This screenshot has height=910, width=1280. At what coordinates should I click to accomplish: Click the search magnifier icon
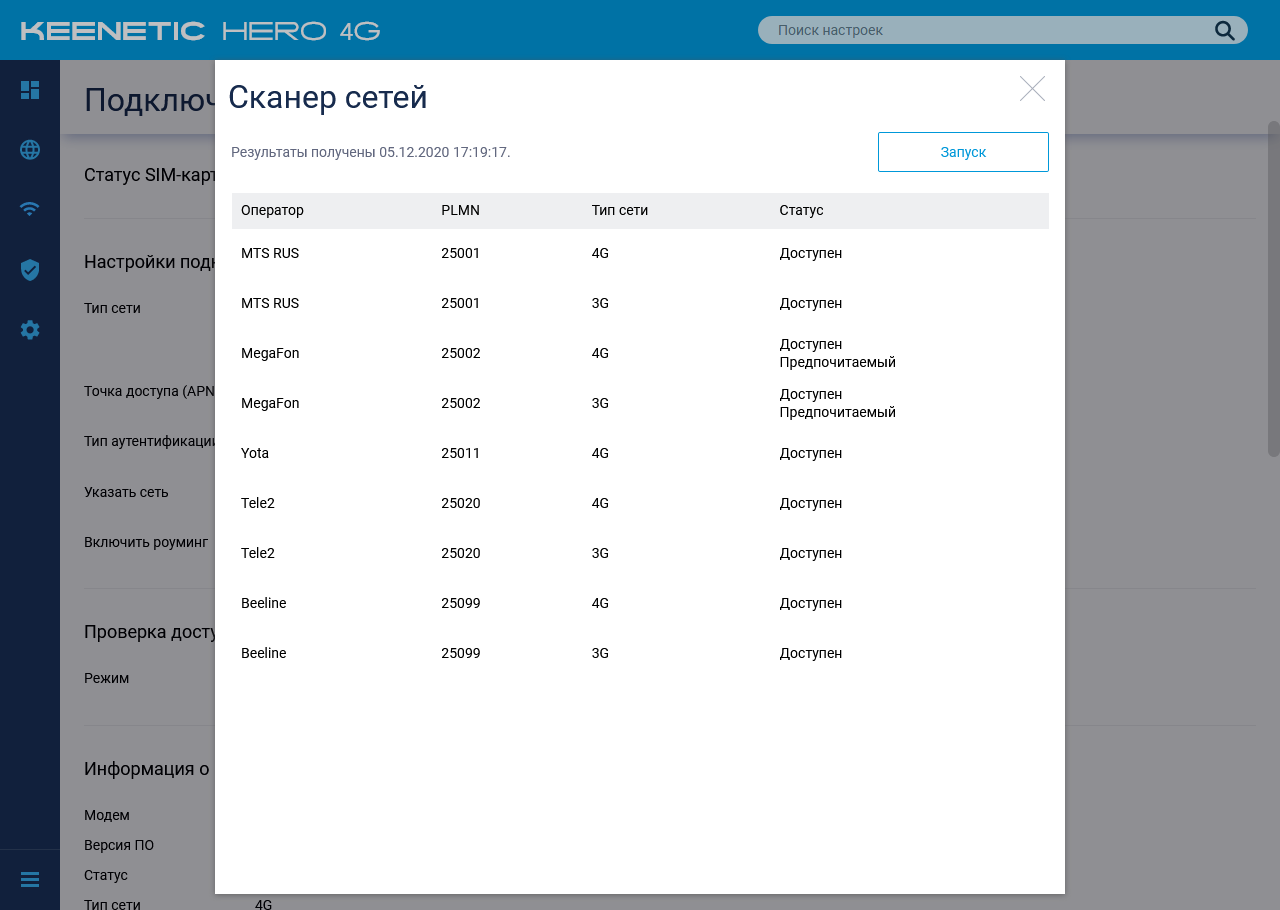click(x=1225, y=30)
